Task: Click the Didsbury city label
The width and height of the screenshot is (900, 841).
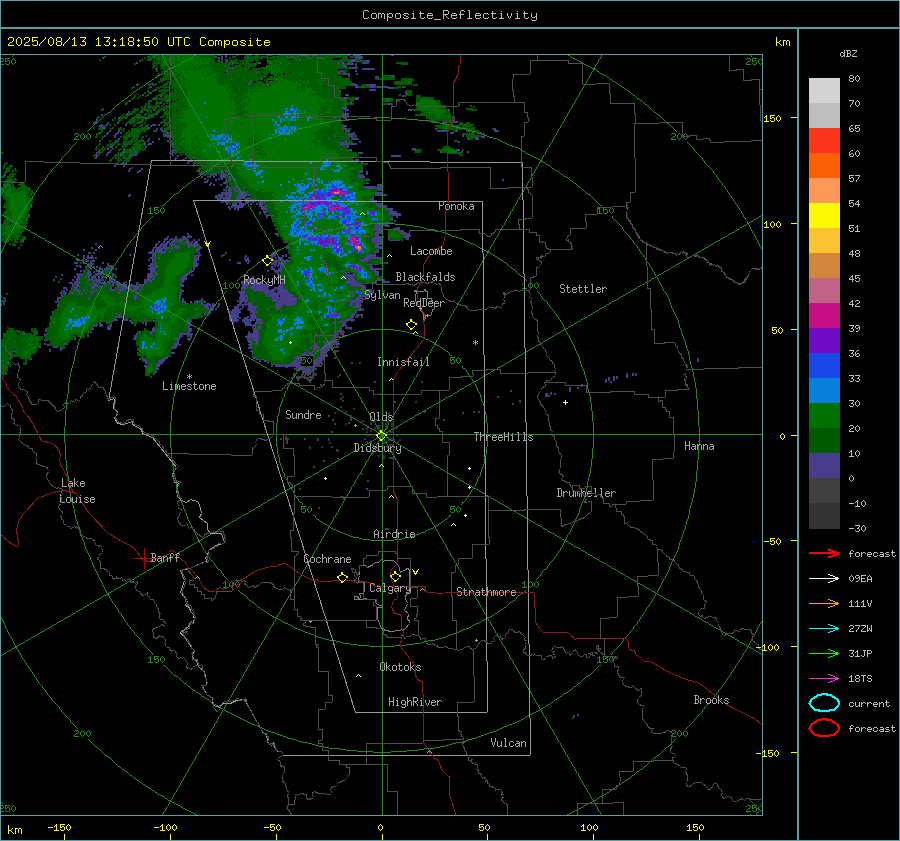Action: tap(377, 448)
